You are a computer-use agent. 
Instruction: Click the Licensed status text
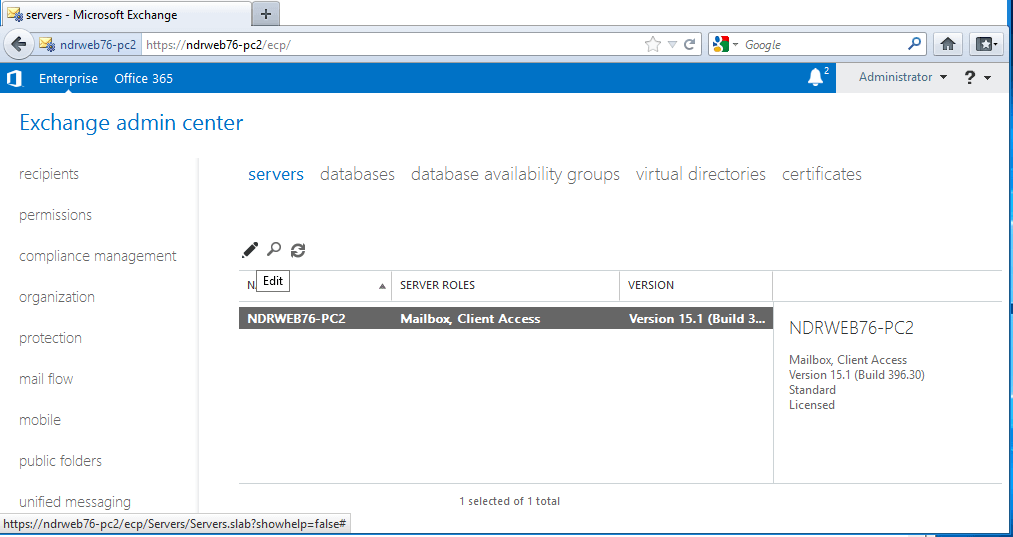click(812, 405)
